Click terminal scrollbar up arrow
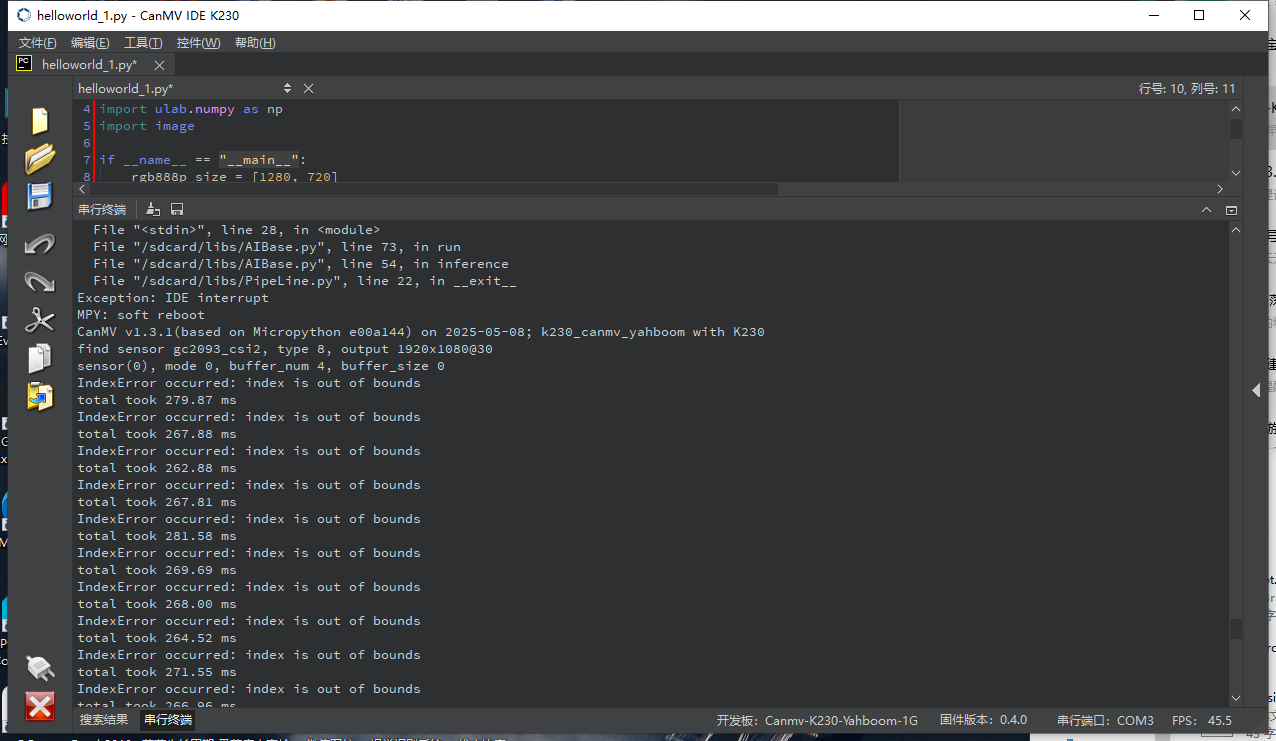This screenshot has width=1276, height=741. coord(1236,229)
